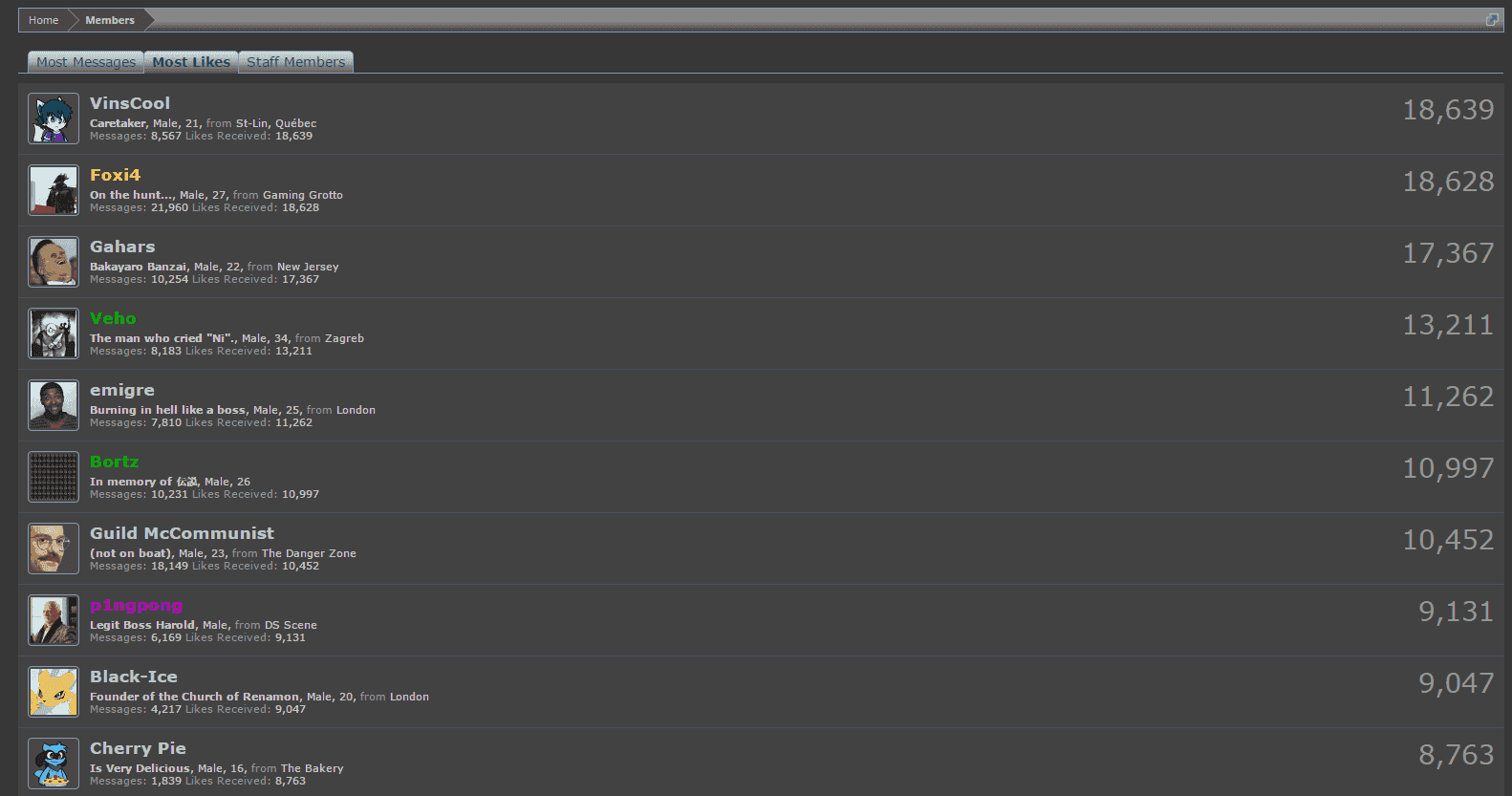1512x796 pixels.
Task: Click Foxi4's 'Messages: 21,960' stat
Action: (139, 207)
